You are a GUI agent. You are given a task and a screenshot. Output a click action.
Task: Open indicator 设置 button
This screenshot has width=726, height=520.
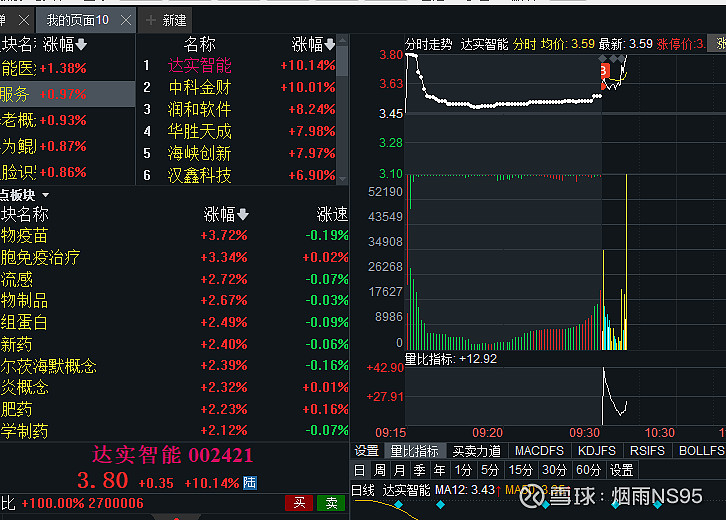[367, 451]
